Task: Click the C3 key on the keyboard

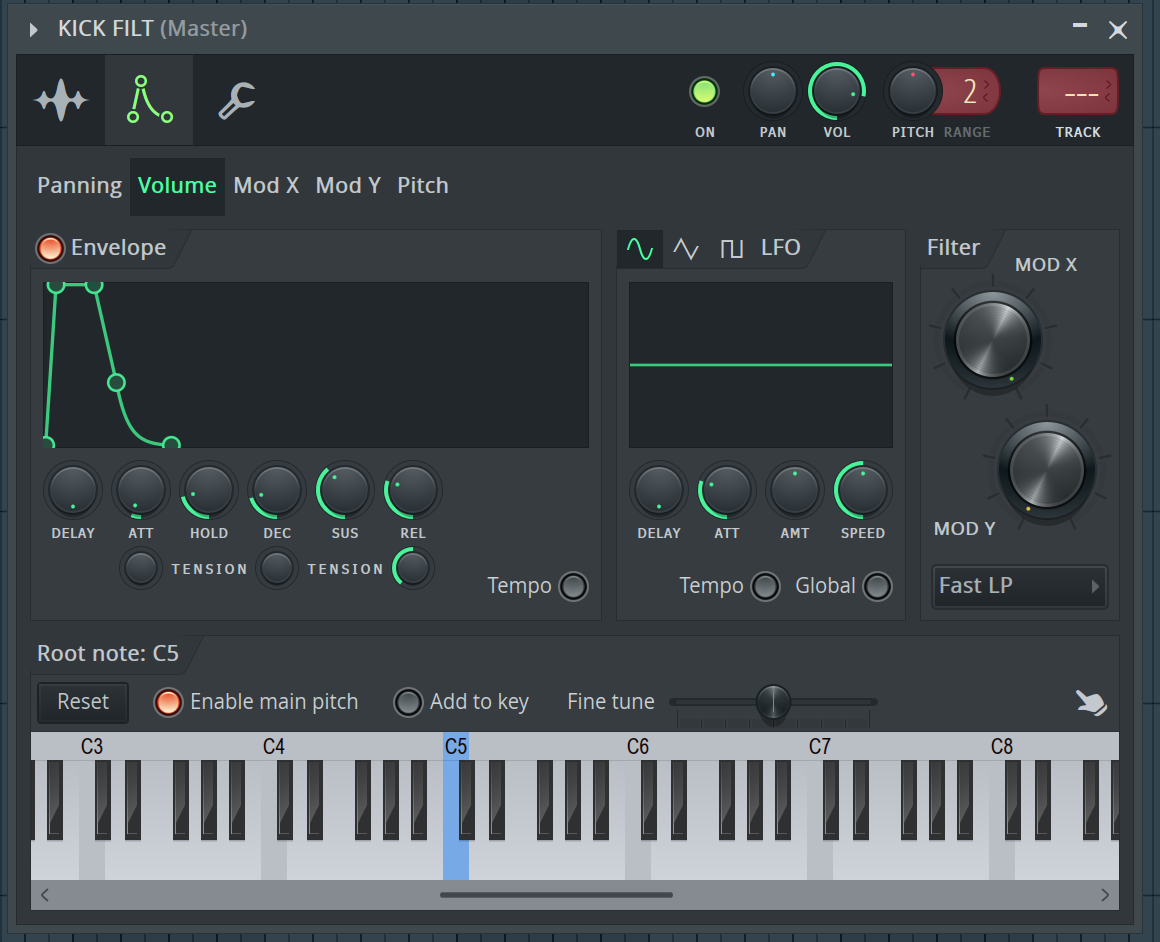Action: 92,858
